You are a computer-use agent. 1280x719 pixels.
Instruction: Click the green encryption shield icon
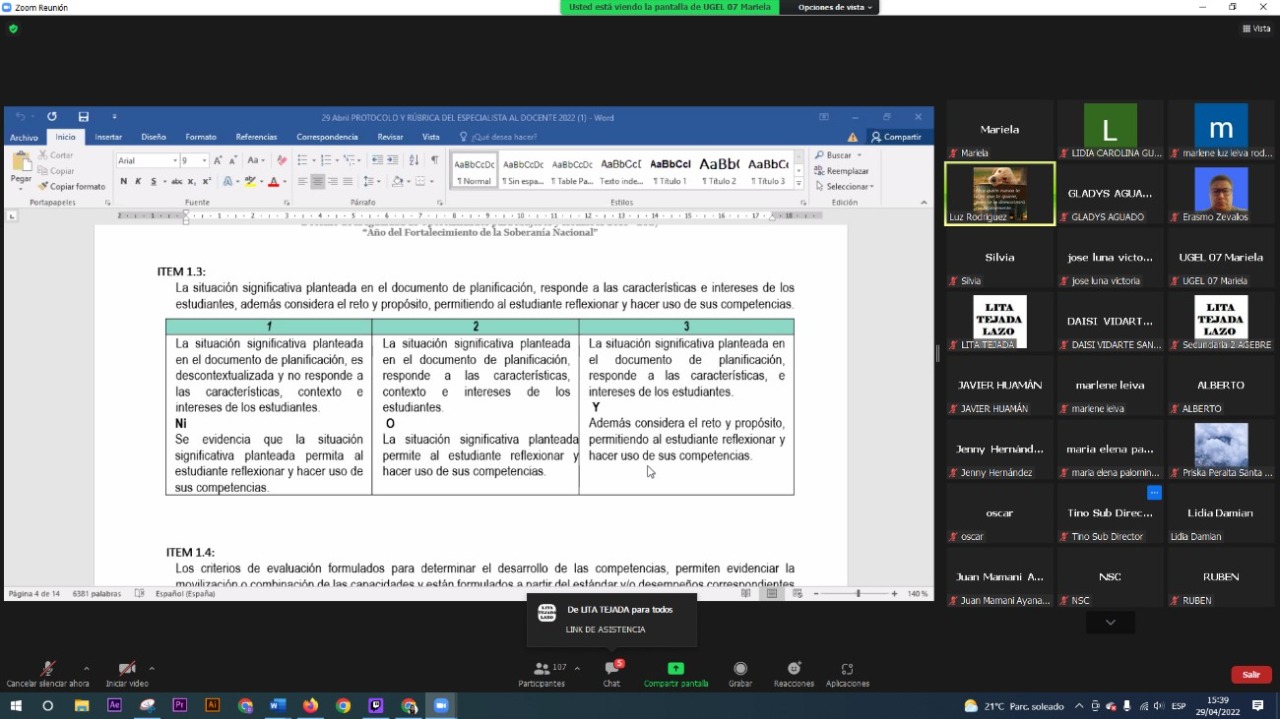coord(13,29)
